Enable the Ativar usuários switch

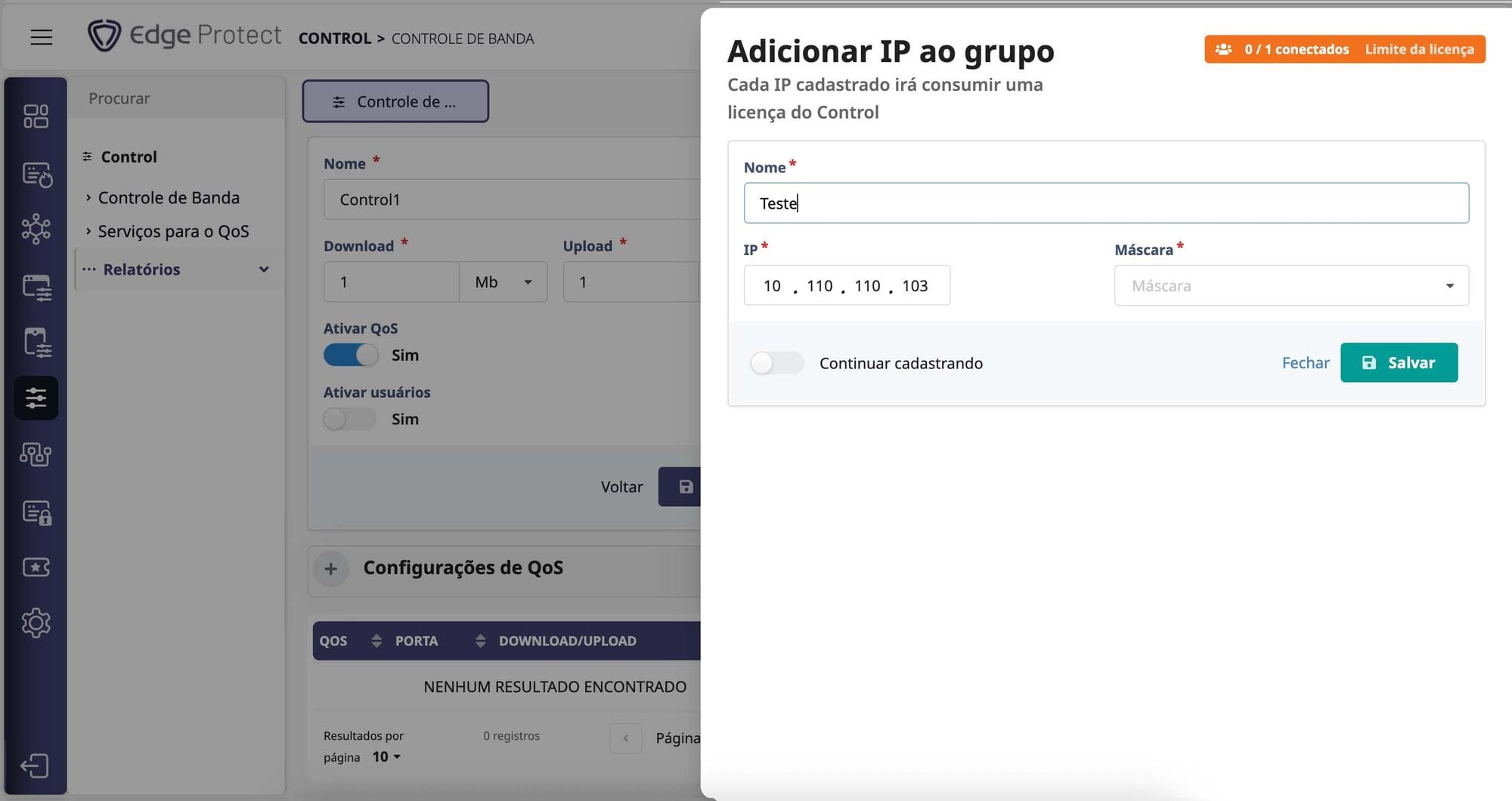(x=349, y=419)
